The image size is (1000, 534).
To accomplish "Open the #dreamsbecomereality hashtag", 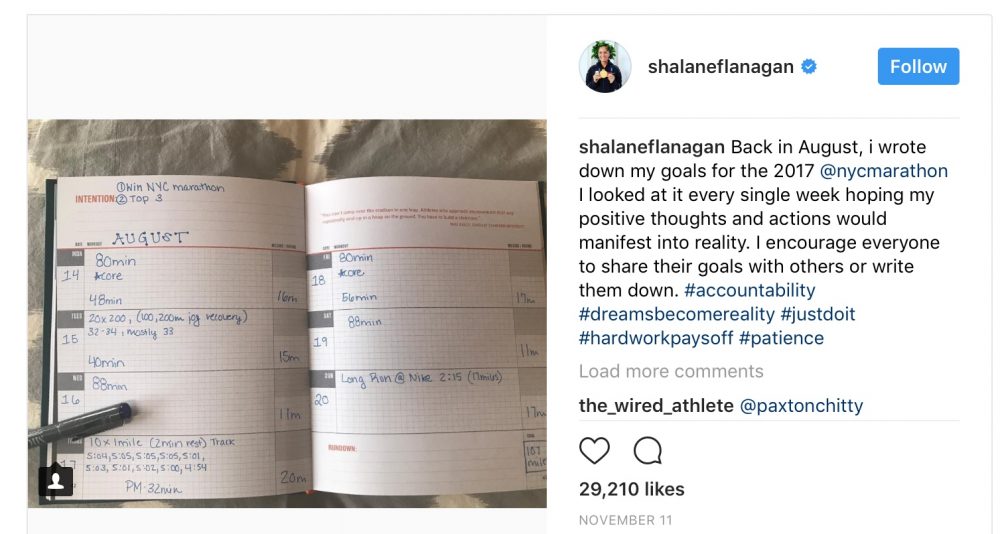I will click(x=677, y=314).
